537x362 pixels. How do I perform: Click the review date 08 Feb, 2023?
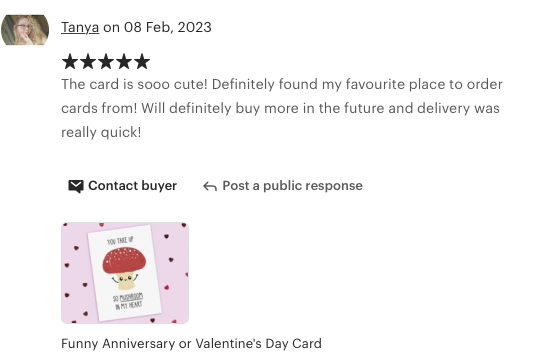(167, 27)
